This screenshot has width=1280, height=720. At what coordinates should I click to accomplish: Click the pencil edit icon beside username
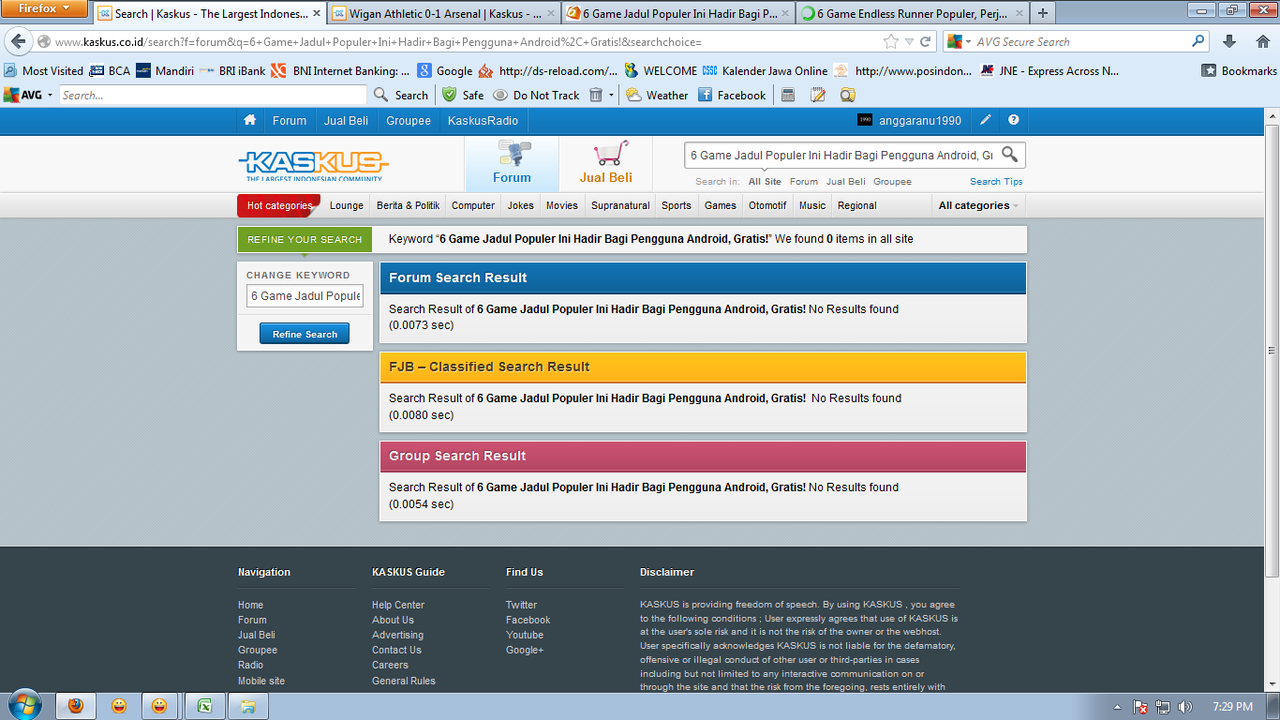point(985,120)
